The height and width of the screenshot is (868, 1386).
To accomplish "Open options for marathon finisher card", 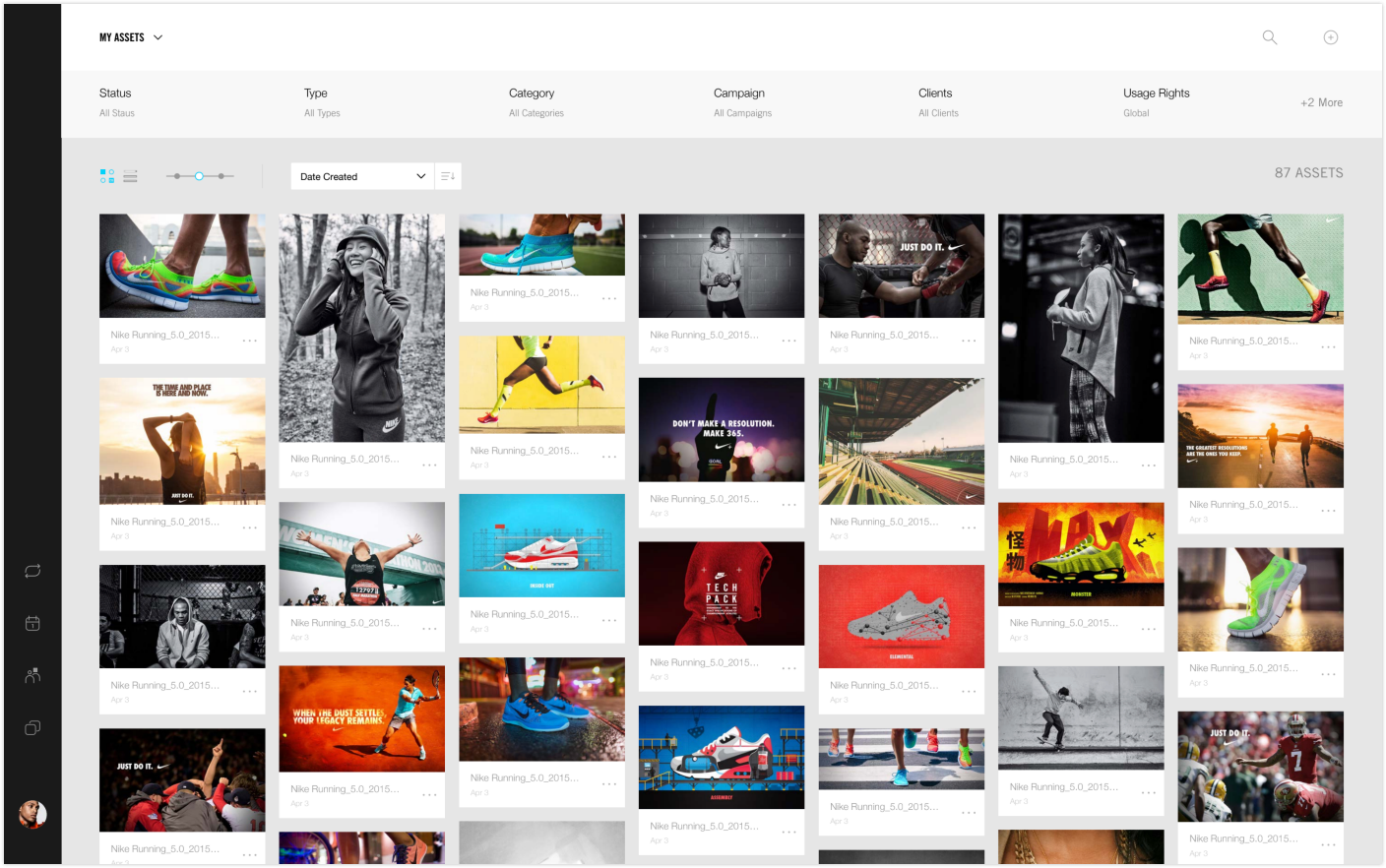I will click(x=430, y=628).
